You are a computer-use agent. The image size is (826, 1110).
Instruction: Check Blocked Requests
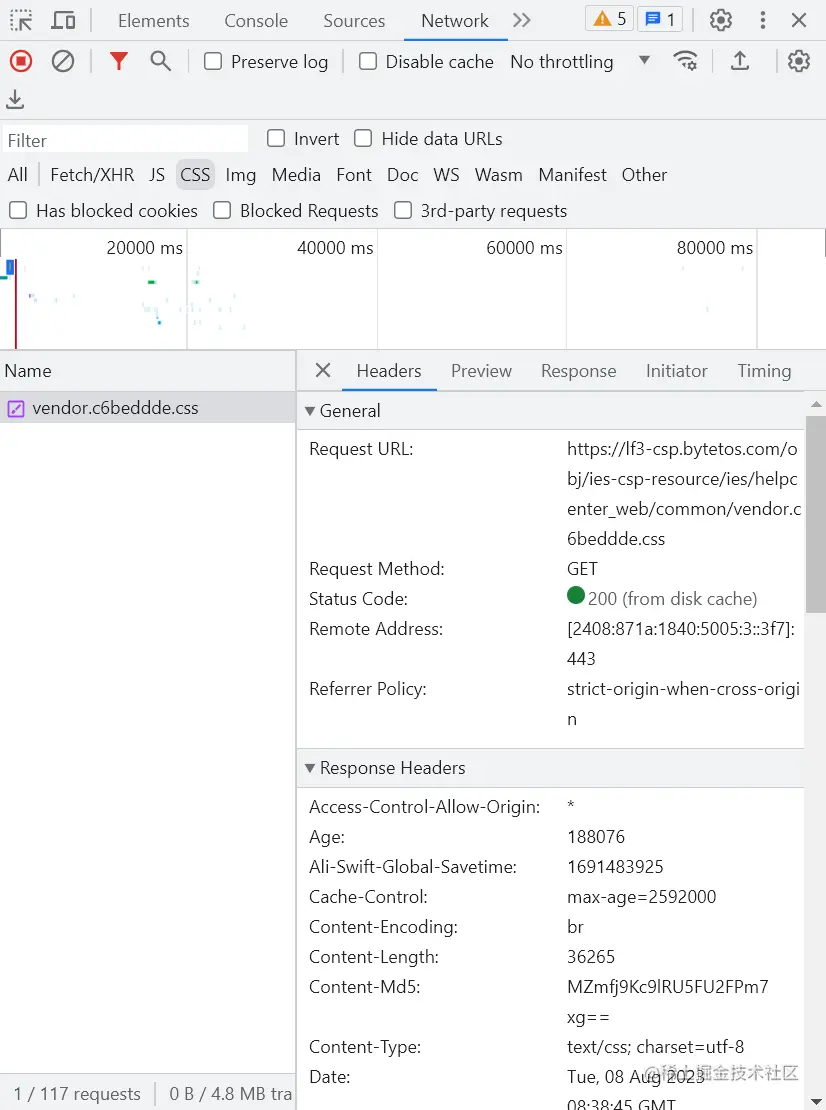pyautogui.click(x=222, y=210)
